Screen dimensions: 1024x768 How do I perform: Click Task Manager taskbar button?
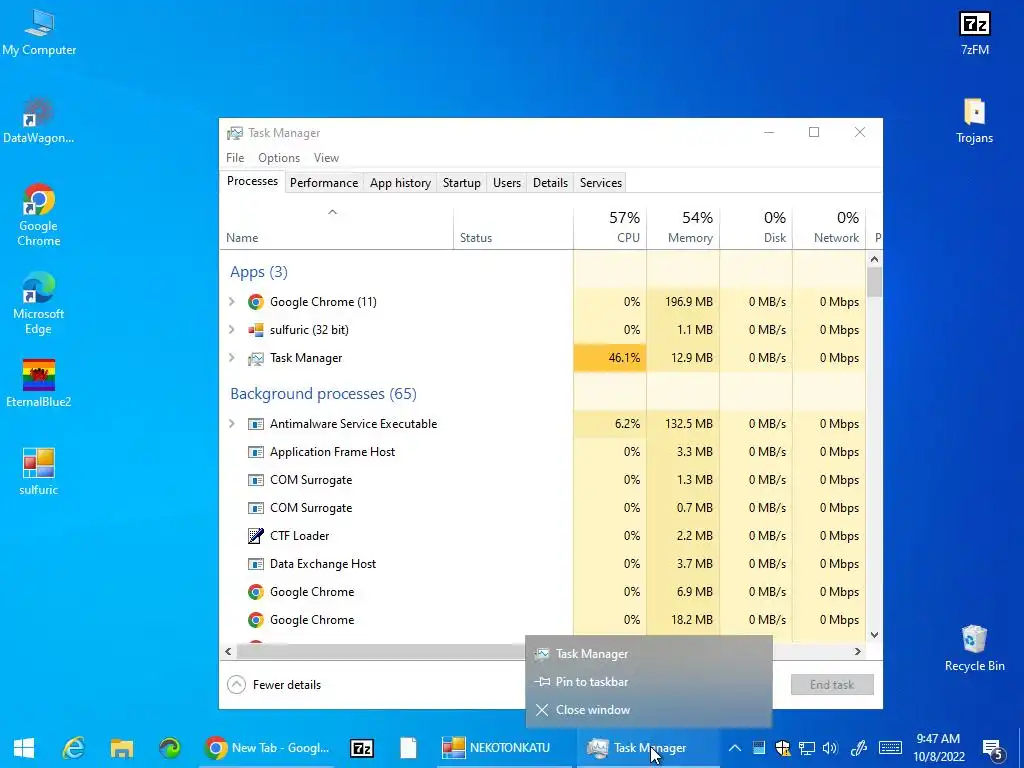pos(647,748)
